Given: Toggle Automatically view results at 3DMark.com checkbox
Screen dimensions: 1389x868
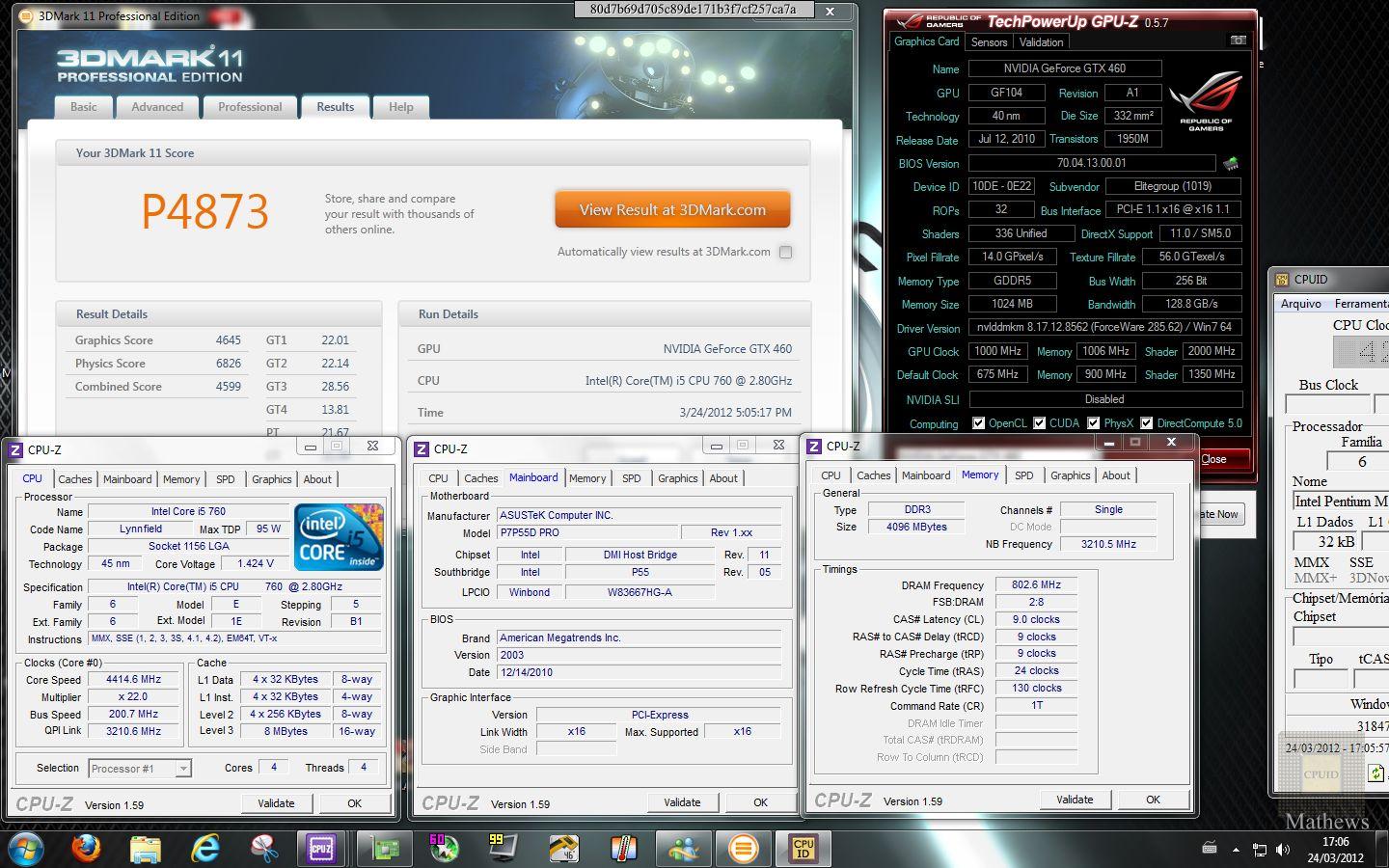Looking at the screenshot, I should pyautogui.click(x=785, y=252).
